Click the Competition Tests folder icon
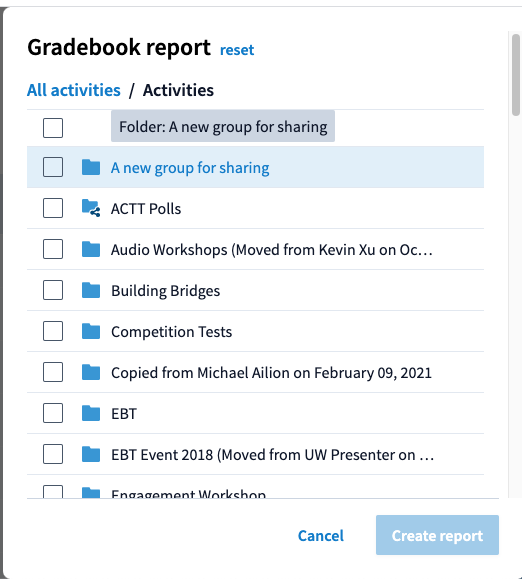Image resolution: width=522 pixels, height=579 pixels. (91, 331)
